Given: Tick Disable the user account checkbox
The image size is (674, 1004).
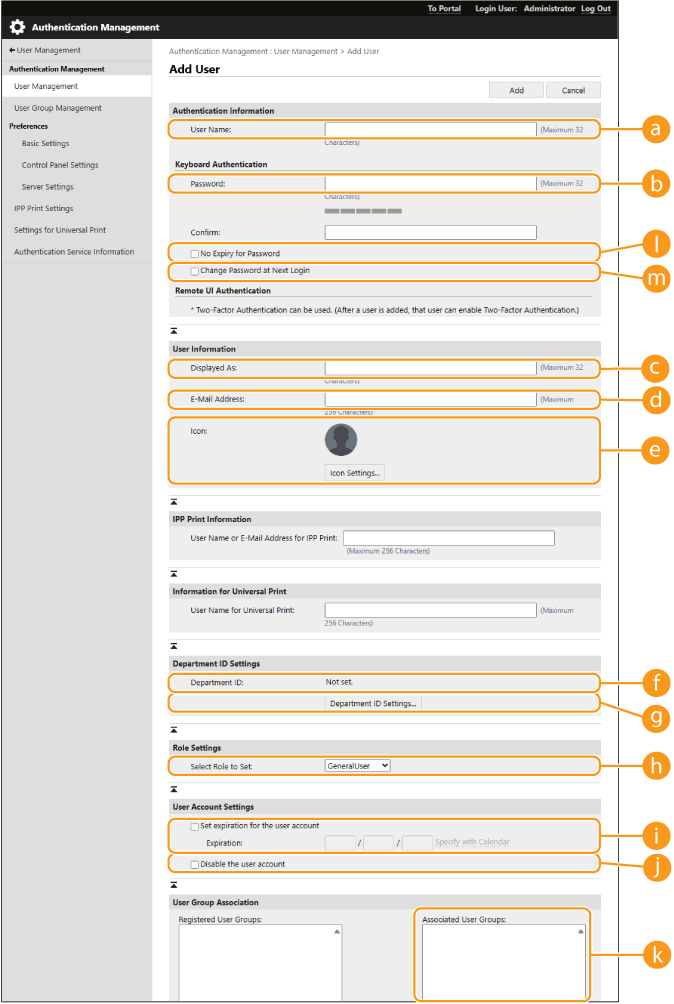Looking at the screenshot, I should tap(195, 864).
